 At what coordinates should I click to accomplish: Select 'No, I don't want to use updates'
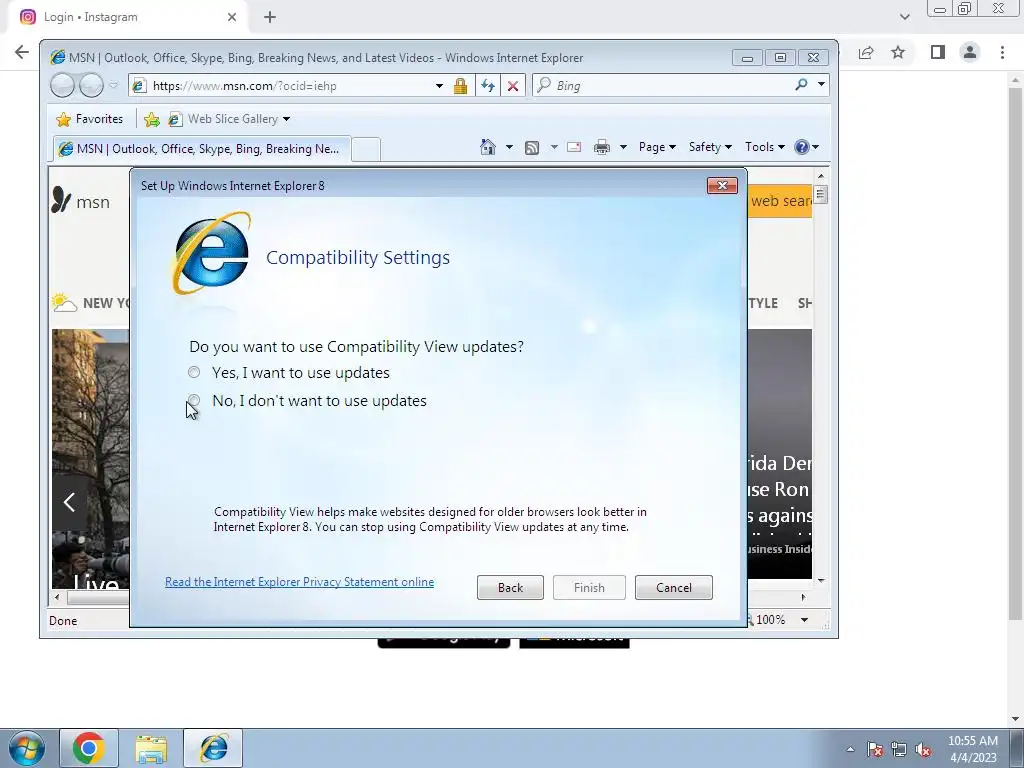[x=194, y=400]
